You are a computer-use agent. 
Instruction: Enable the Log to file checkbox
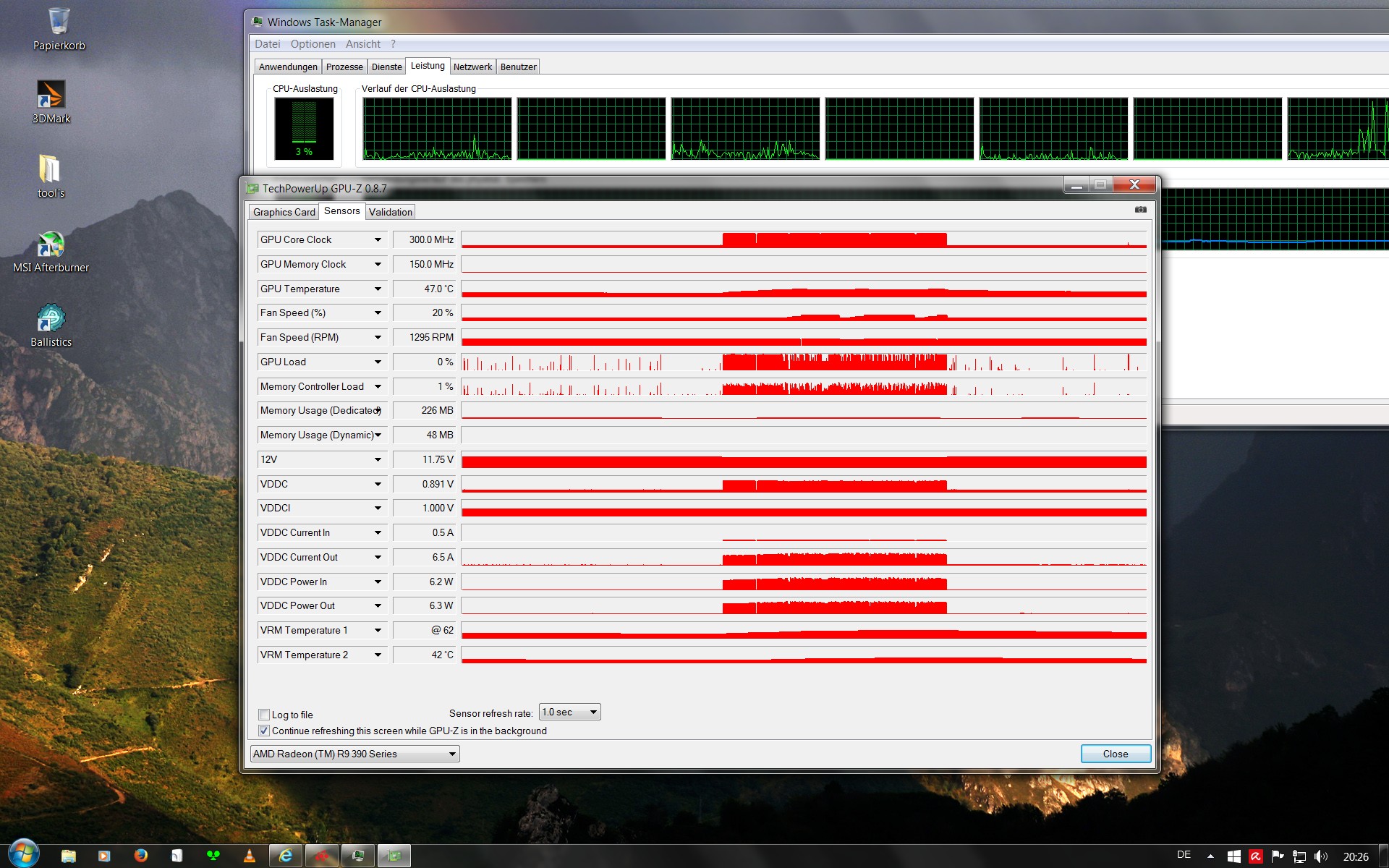[x=264, y=715]
